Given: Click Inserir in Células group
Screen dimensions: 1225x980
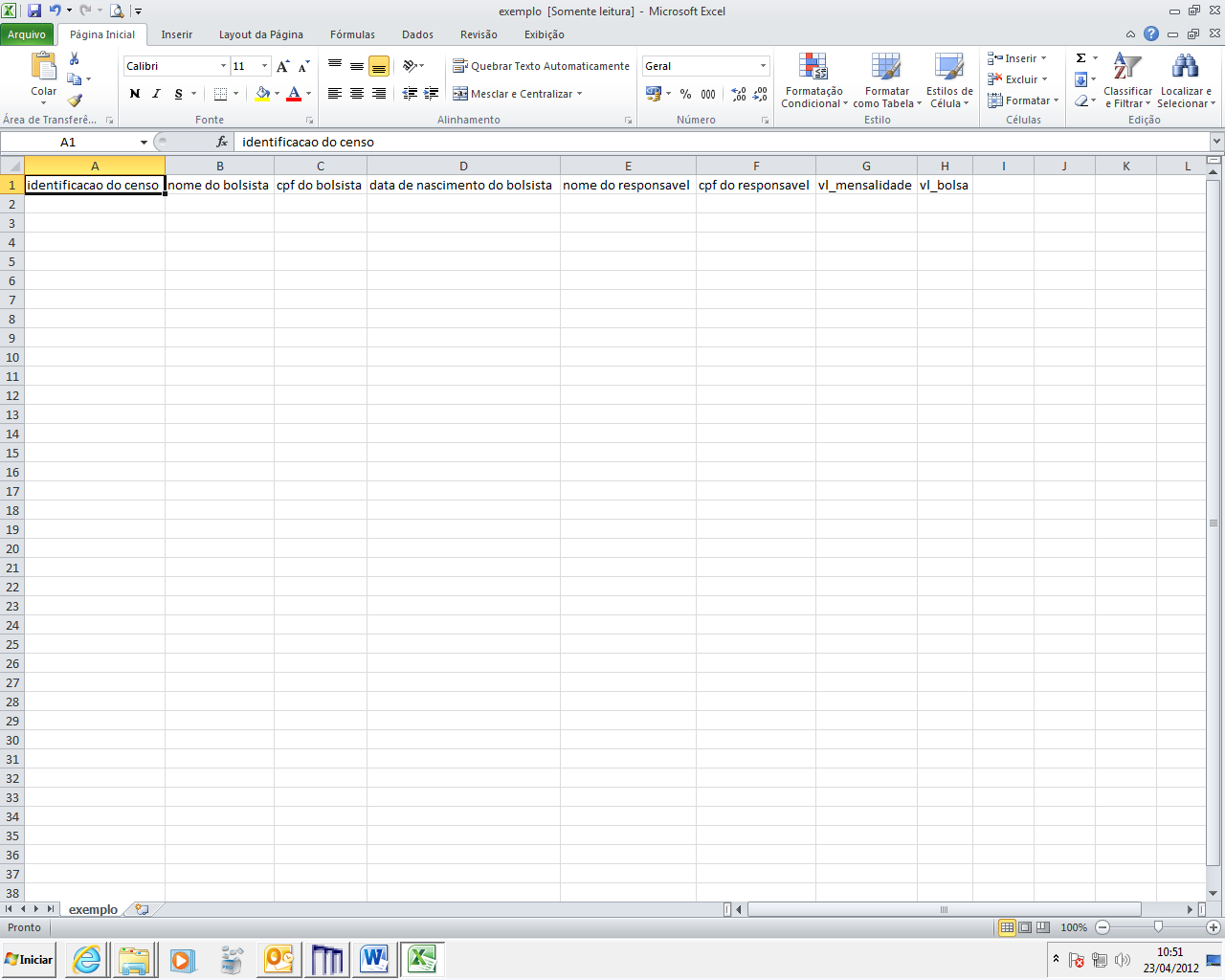Looking at the screenshot, I should (x=1017, y=58).
